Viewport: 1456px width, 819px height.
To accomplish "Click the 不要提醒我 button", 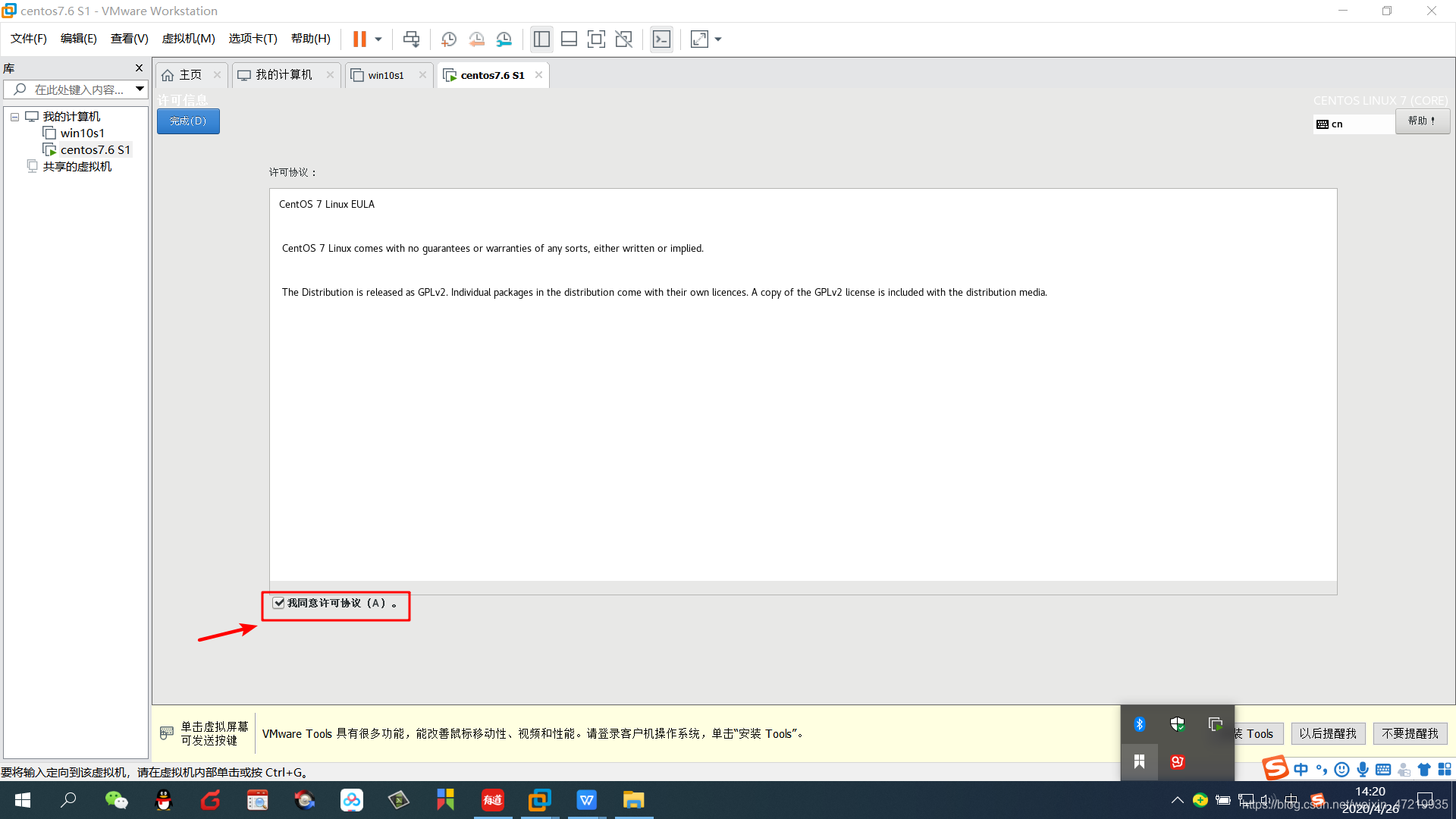I will [1410, 733].
